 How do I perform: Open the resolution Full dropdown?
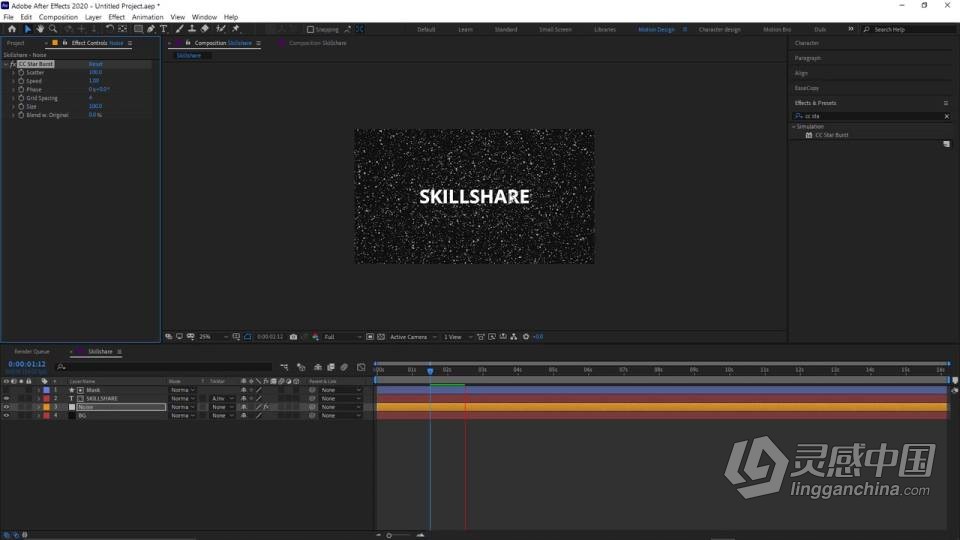point(342,337)
